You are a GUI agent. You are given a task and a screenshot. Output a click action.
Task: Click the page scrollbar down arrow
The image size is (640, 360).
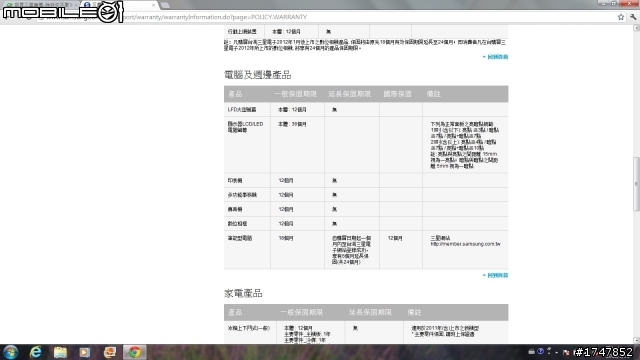click(x=636, y=340)
